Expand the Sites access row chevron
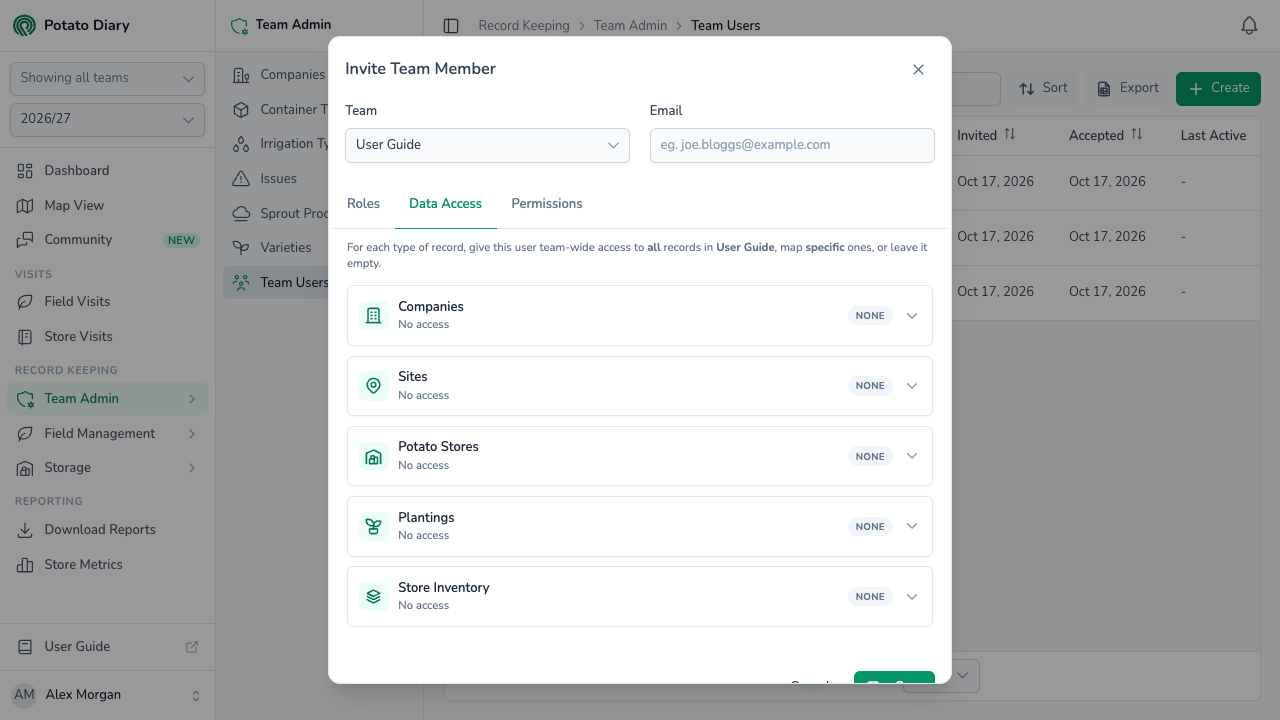Image resolution: width=1280 pixels, height=720 pixels. pyautogui.click(x=912, y=386)
